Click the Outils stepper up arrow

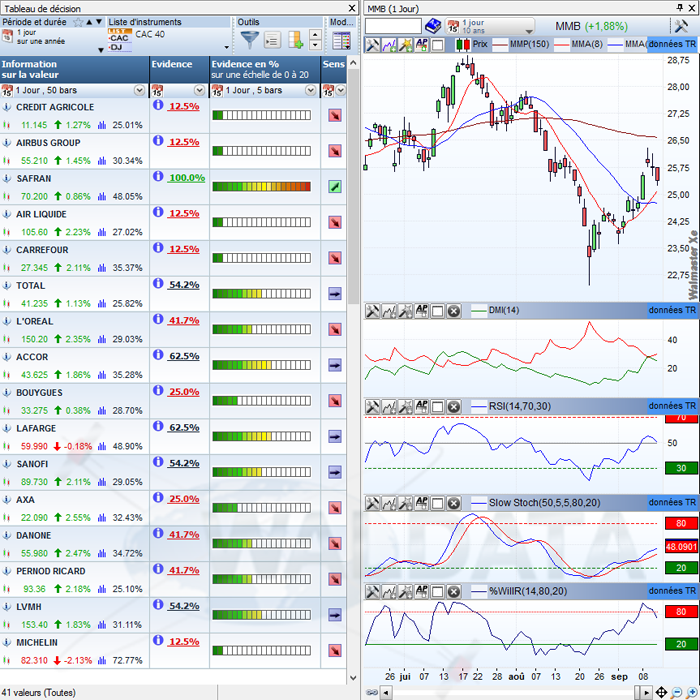(315, 35)
